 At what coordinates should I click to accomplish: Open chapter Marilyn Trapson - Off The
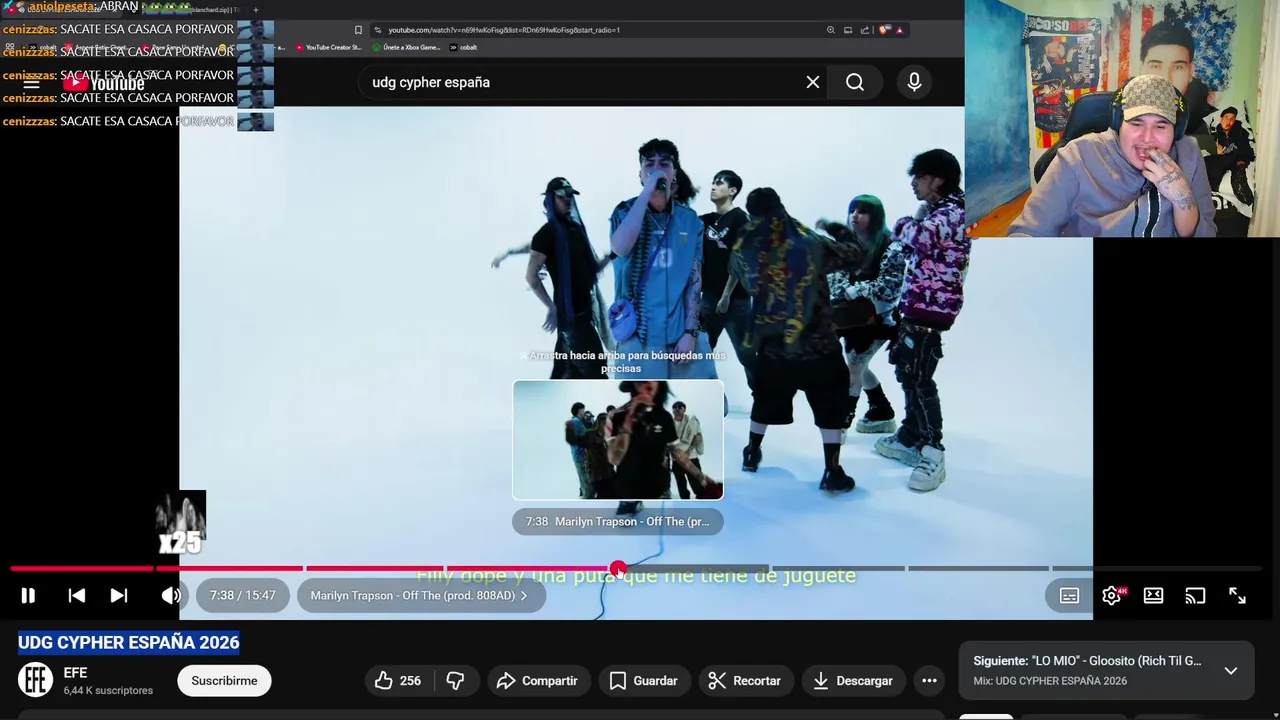pyautogui.click(x=420, y=595)
